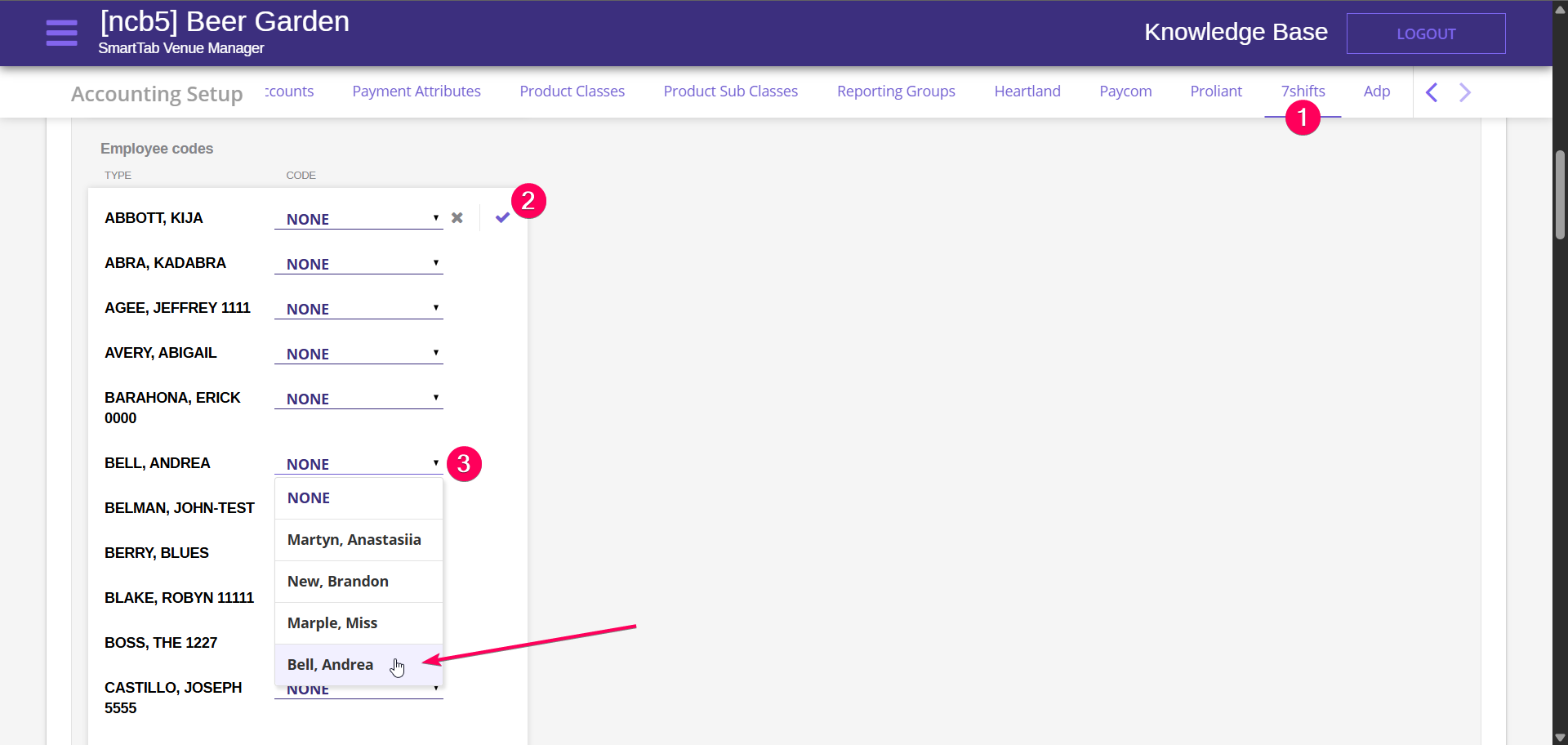Screen dimensions: 1568x745
Task: Expand the code dropdown for ABBOTT, KIJA
Action: click(x=359, y=219)
